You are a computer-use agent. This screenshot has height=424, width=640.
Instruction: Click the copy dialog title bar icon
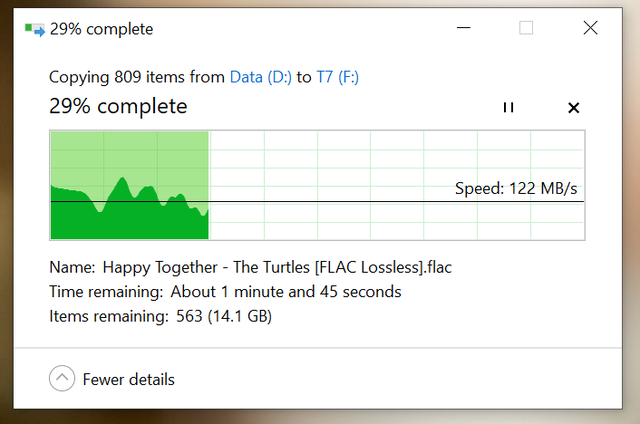click(35, 29)
